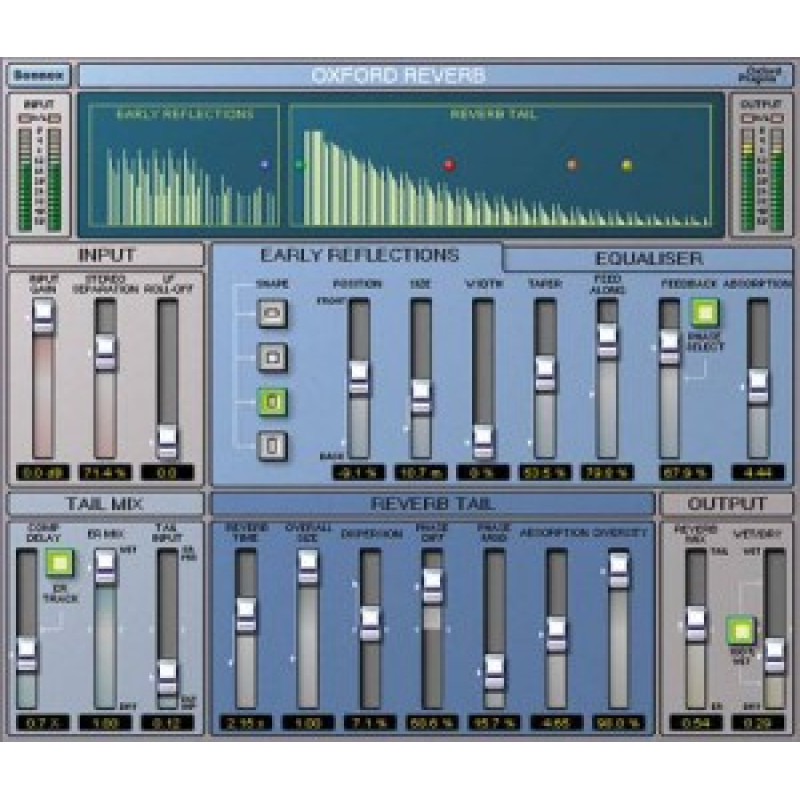Click the Reverb Time value field
800x800 pixels.
[246, 722]
